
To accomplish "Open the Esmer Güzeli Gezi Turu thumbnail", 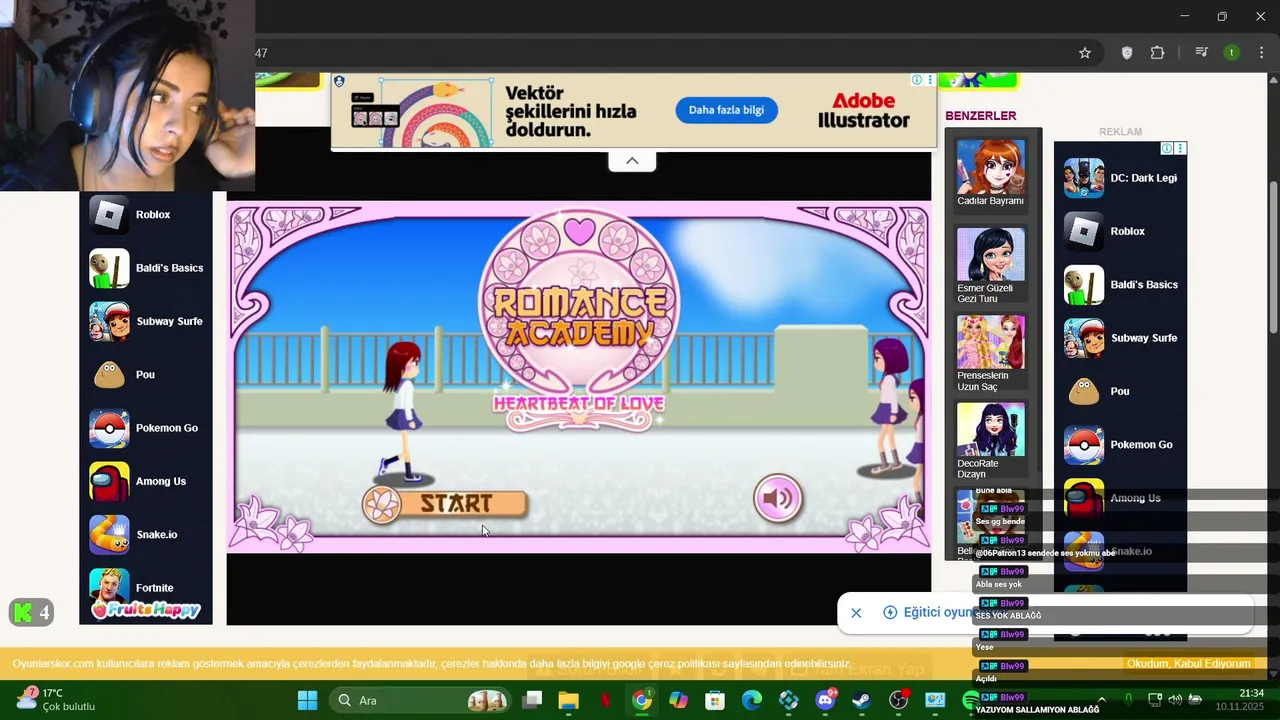I will click(x=990, y=254).
